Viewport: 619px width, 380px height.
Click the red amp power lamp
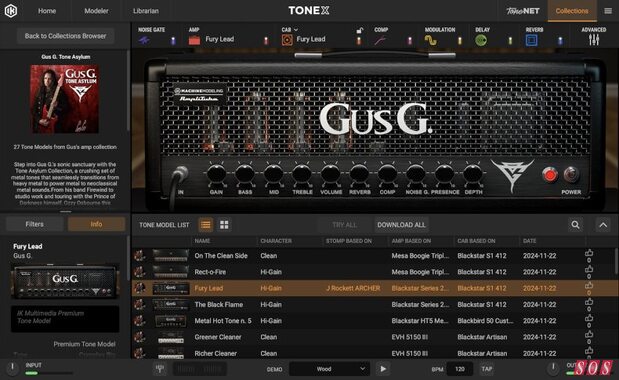point(550,174)
